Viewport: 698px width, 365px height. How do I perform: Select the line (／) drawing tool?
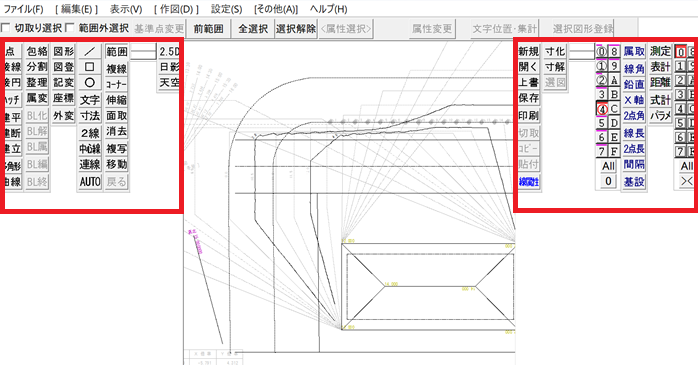[90, 52]
